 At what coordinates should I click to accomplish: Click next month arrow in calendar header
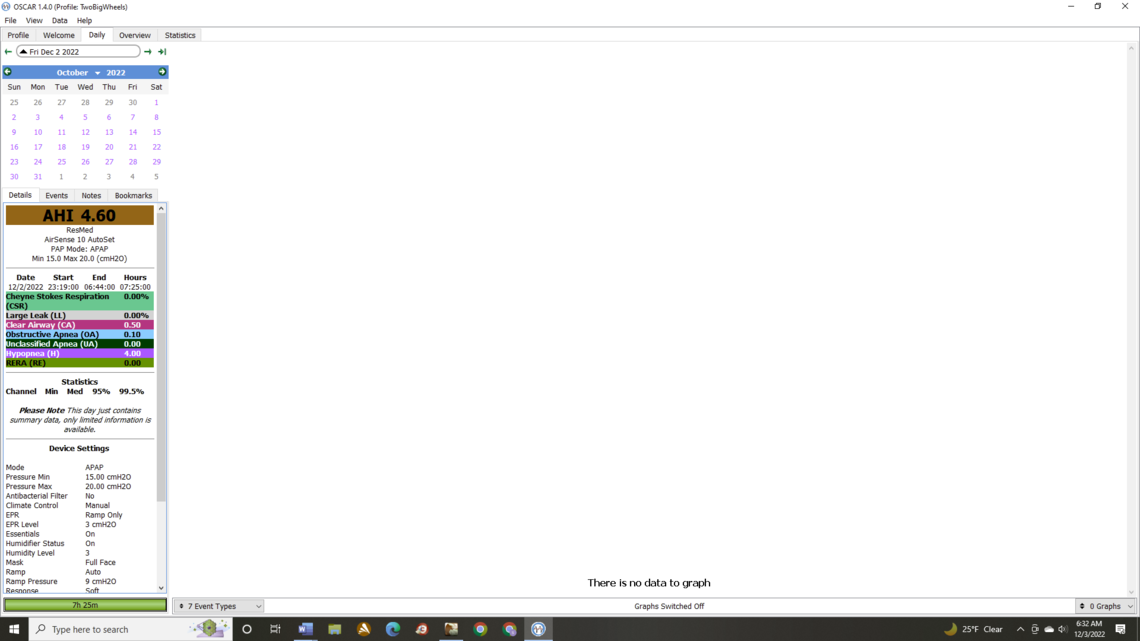162,72
